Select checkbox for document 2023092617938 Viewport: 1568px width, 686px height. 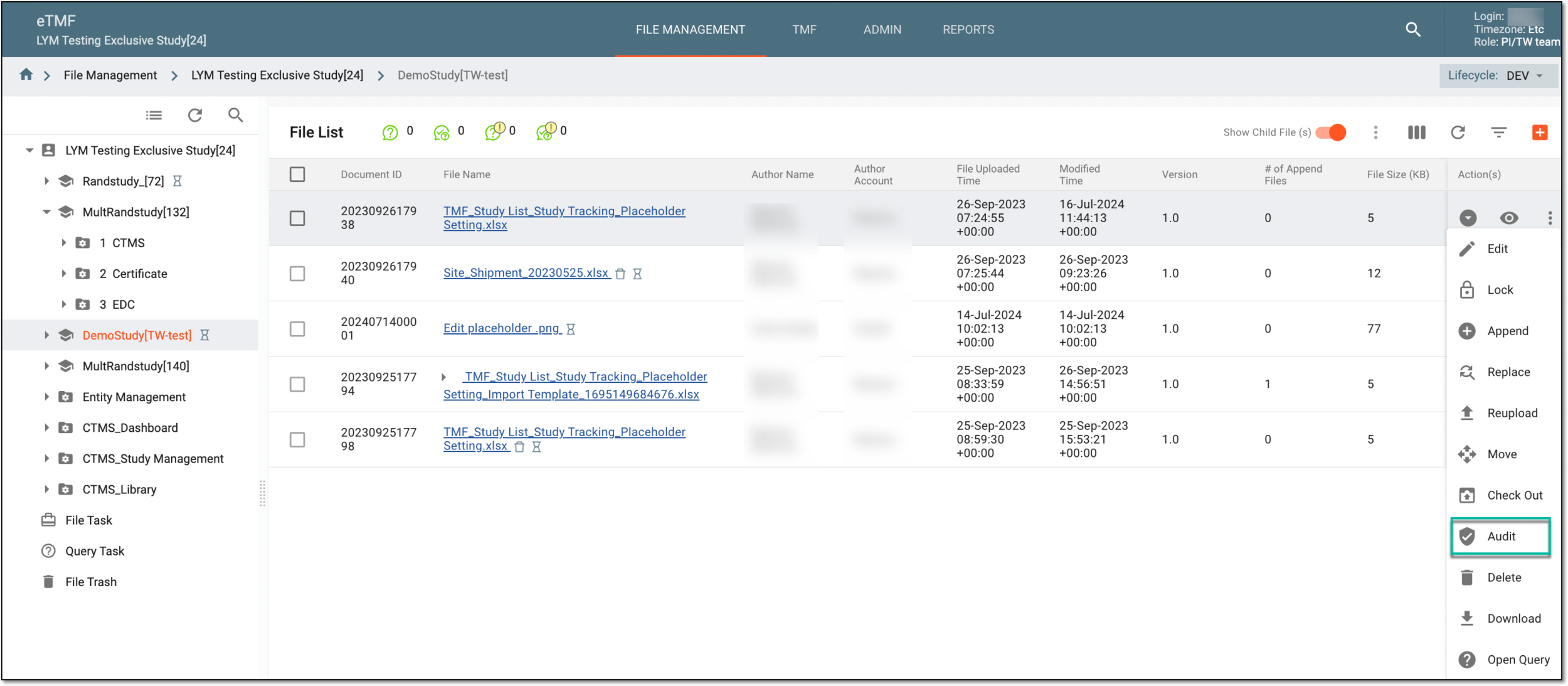297,218
